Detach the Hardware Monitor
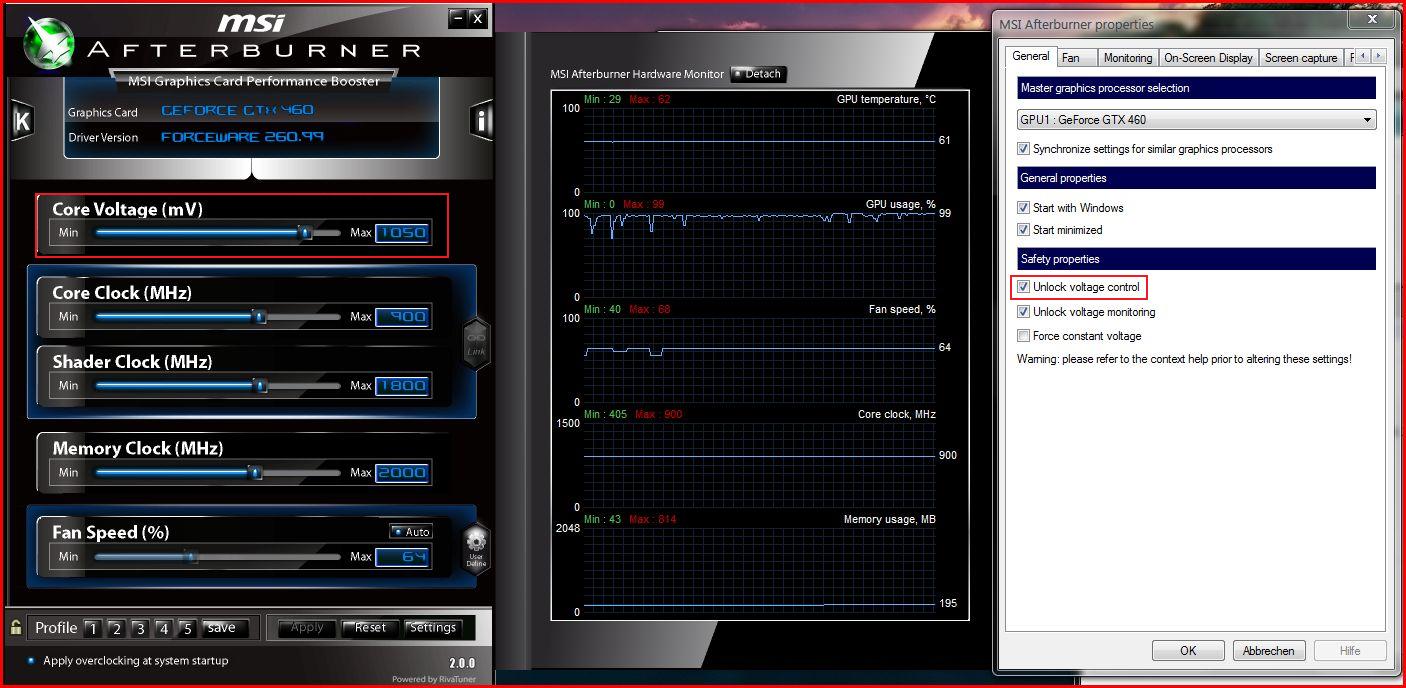 pos(758,74)
